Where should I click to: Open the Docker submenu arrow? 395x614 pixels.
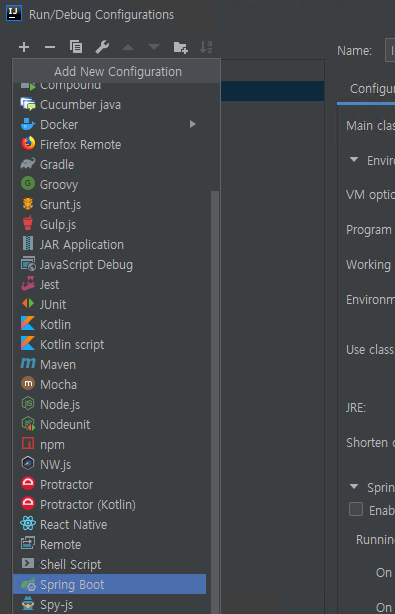pyautogui.click(x=192, y=124)
